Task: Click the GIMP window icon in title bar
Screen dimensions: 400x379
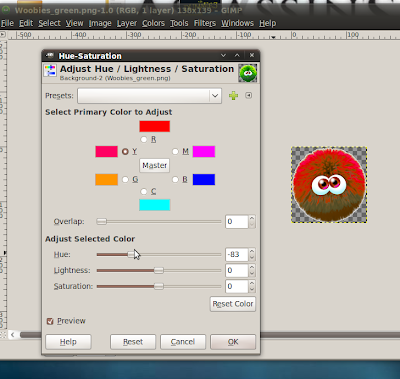Action: pos(6,10)
